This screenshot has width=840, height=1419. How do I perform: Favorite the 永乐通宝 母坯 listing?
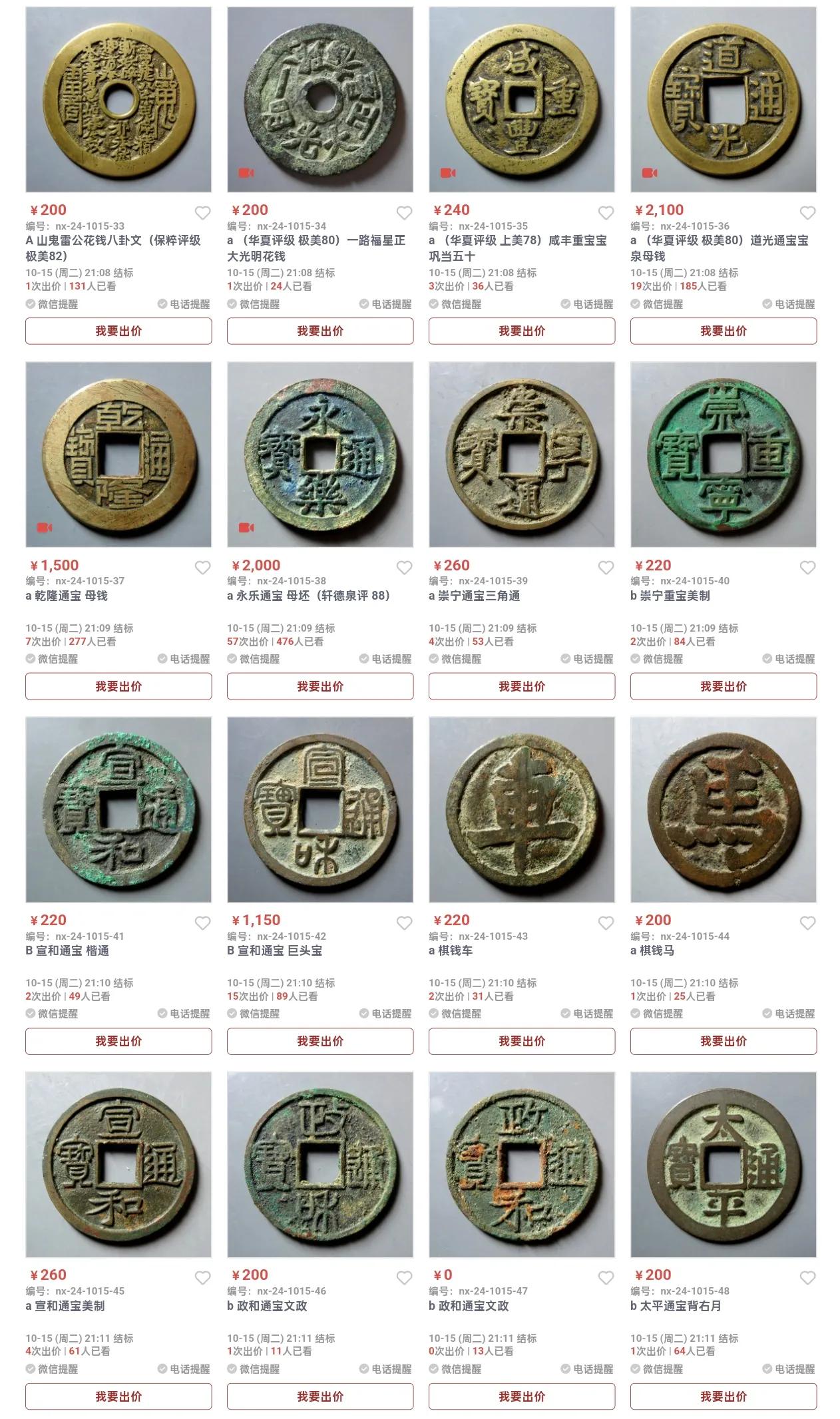tap(404, 568)
